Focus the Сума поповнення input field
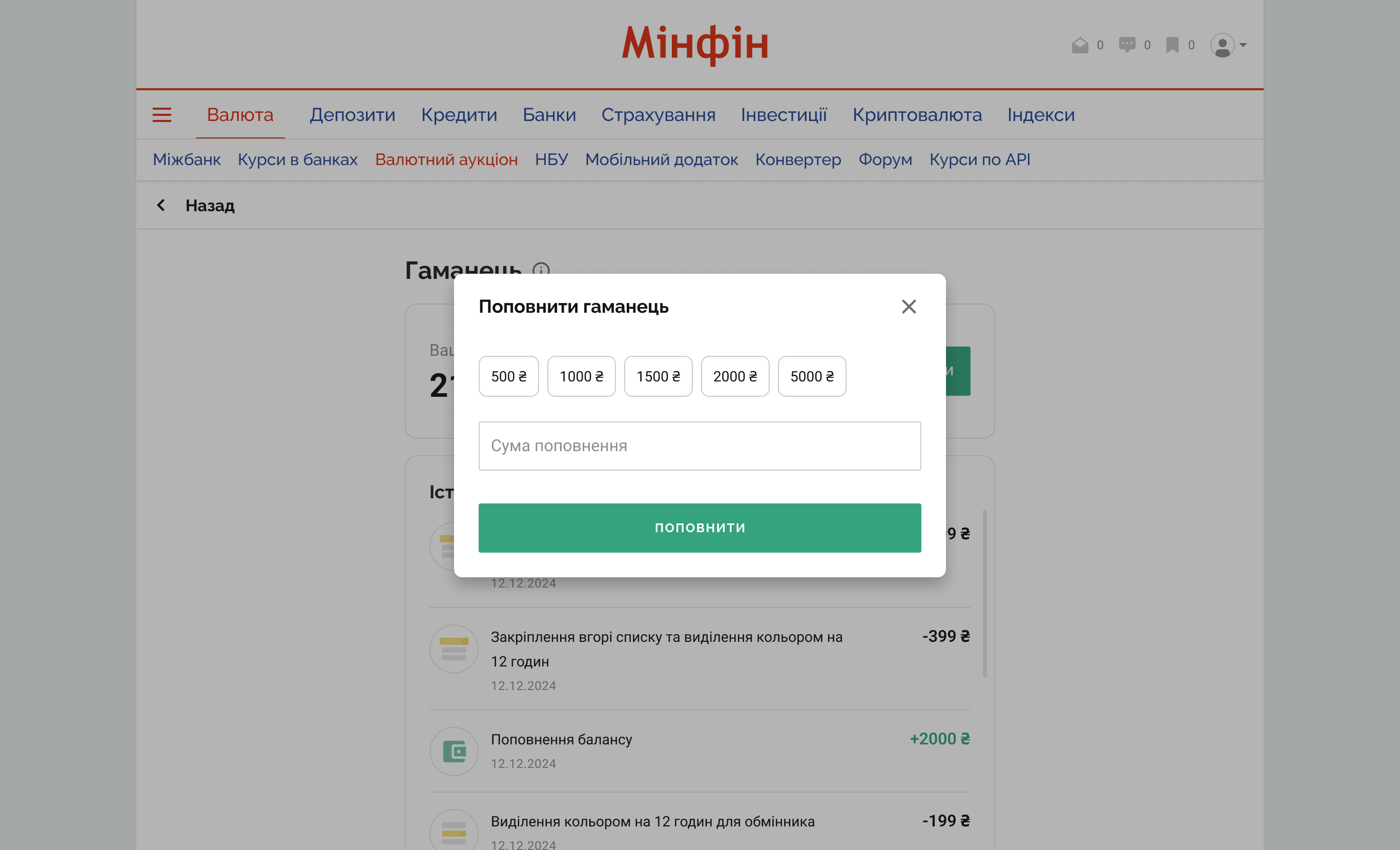This screenshot has width=1400, height=850. point(699,446)
